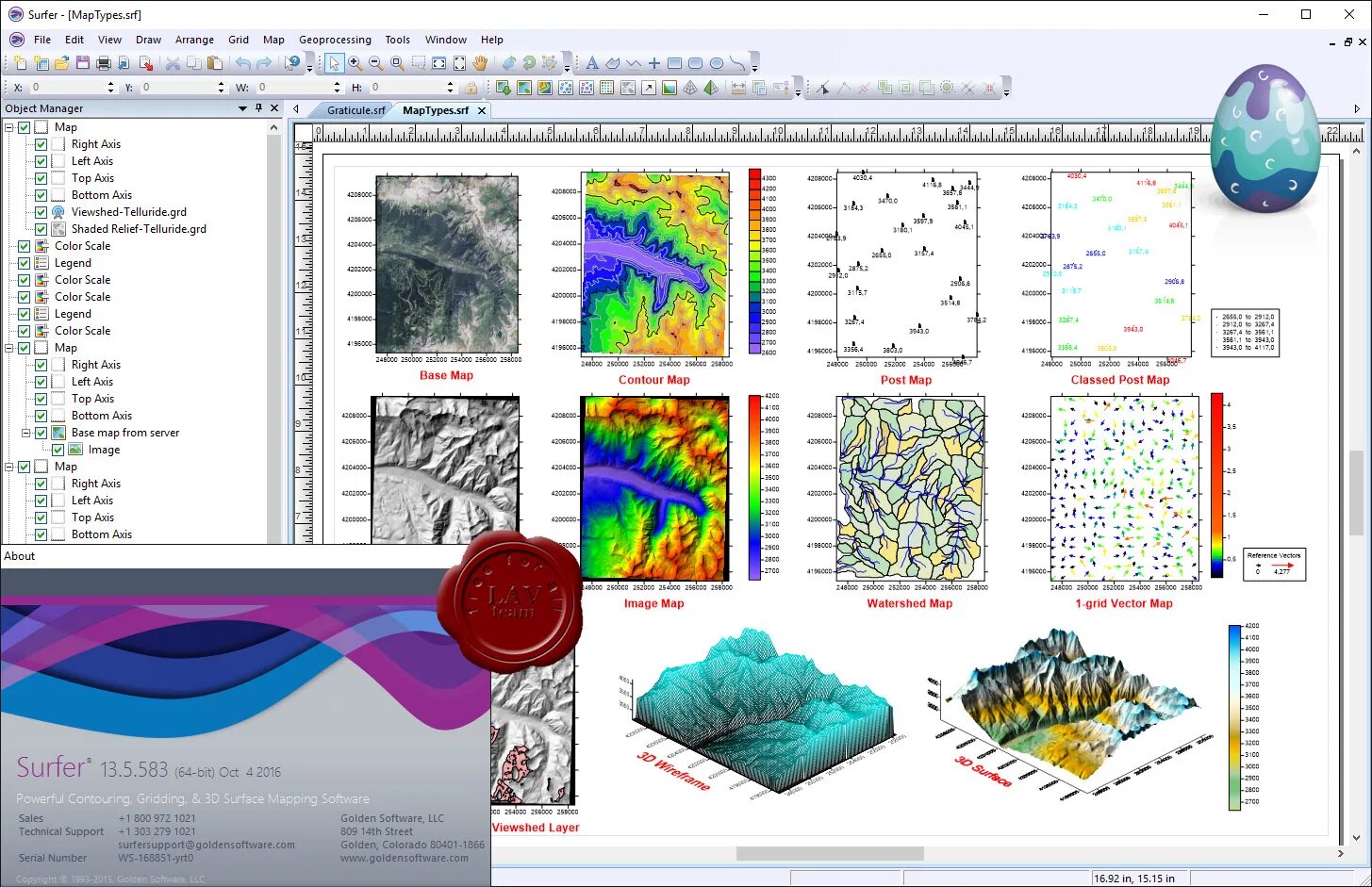1372x887 pixels.
Task: Click the surfersupport@goldensoftware.com email link
Action: 207,845
